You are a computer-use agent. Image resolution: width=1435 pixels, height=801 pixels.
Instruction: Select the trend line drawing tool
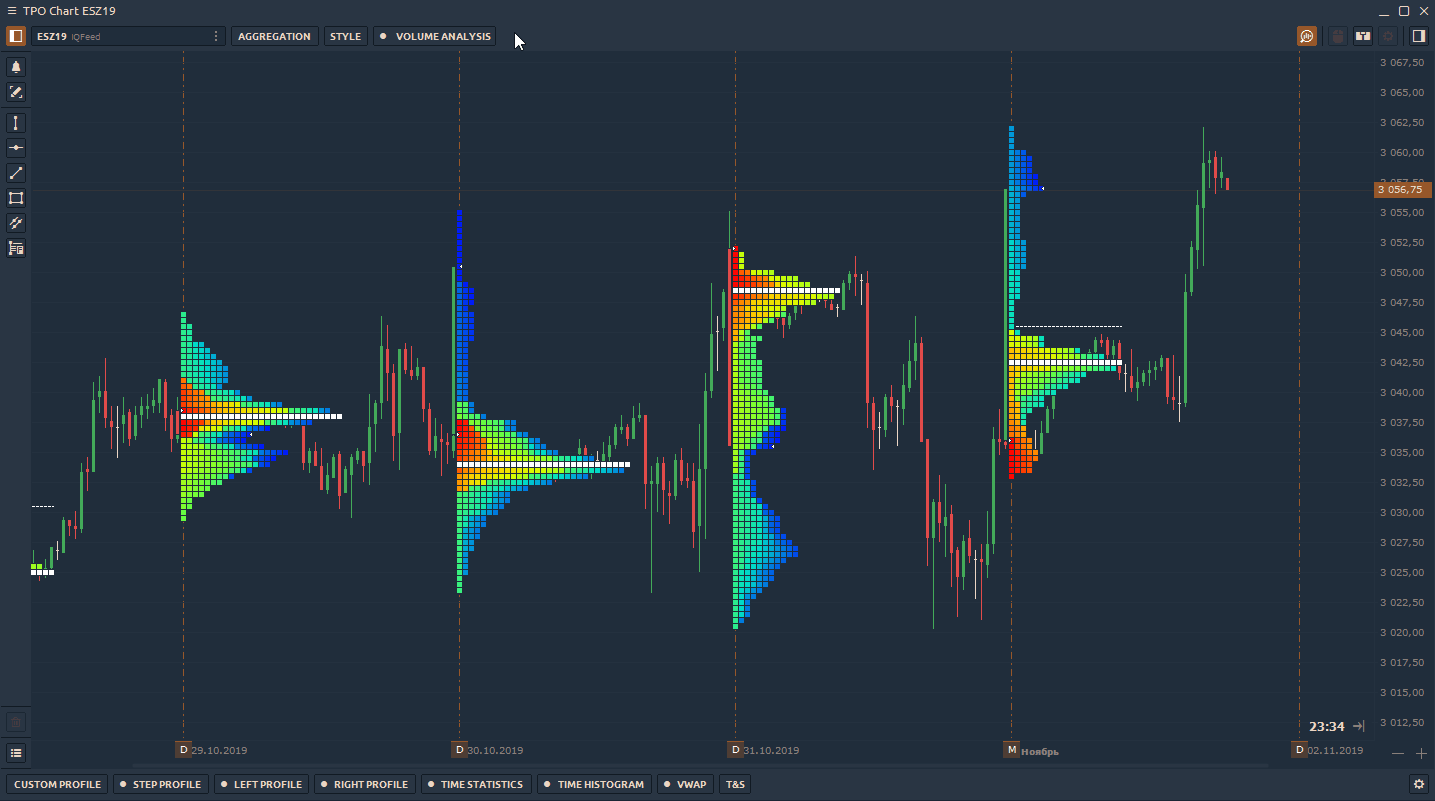16,173
